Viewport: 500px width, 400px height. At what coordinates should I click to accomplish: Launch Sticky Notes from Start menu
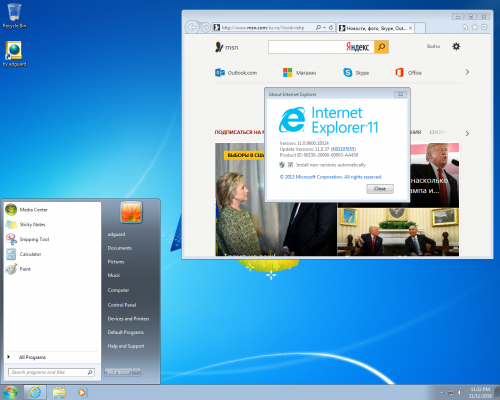(x=52, y=224)
